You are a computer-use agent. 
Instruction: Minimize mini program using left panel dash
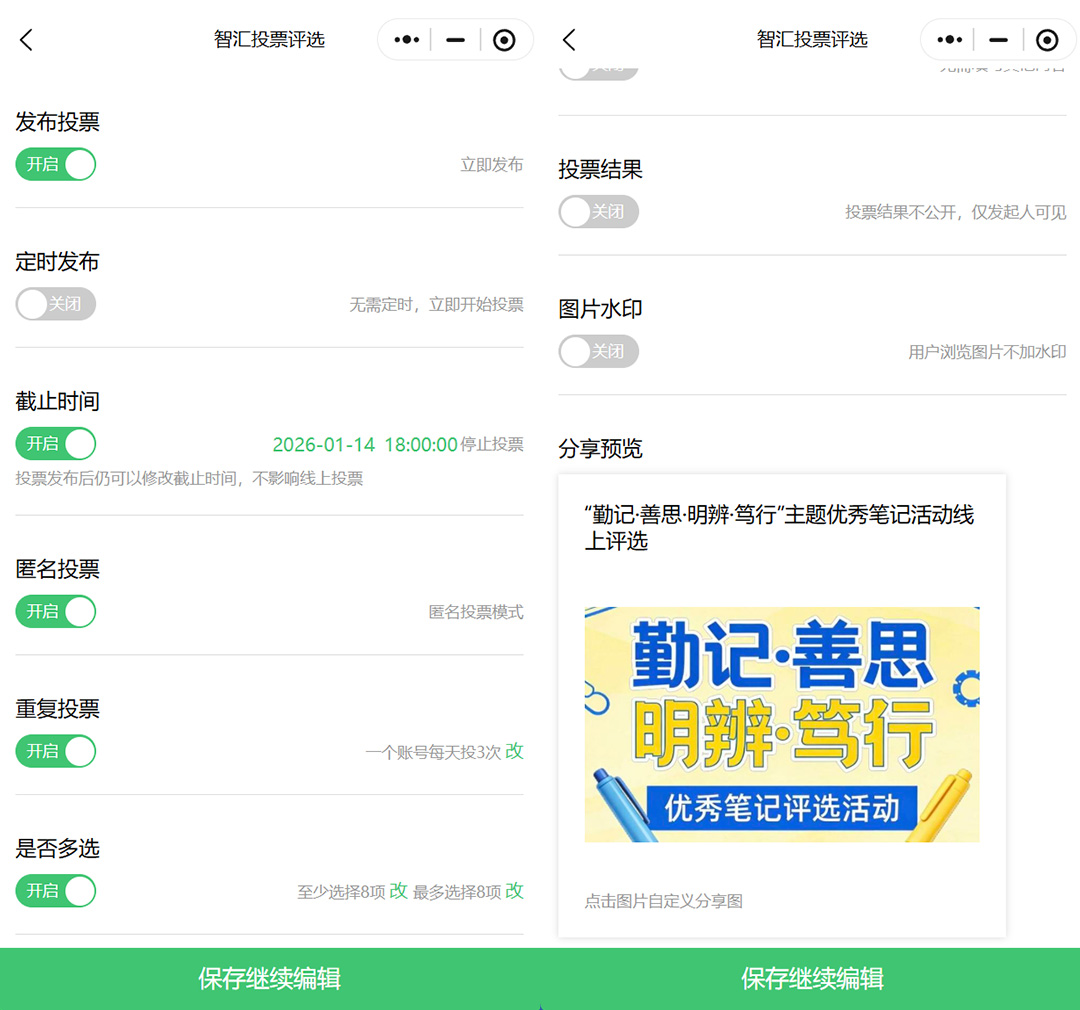click(456, 40)
